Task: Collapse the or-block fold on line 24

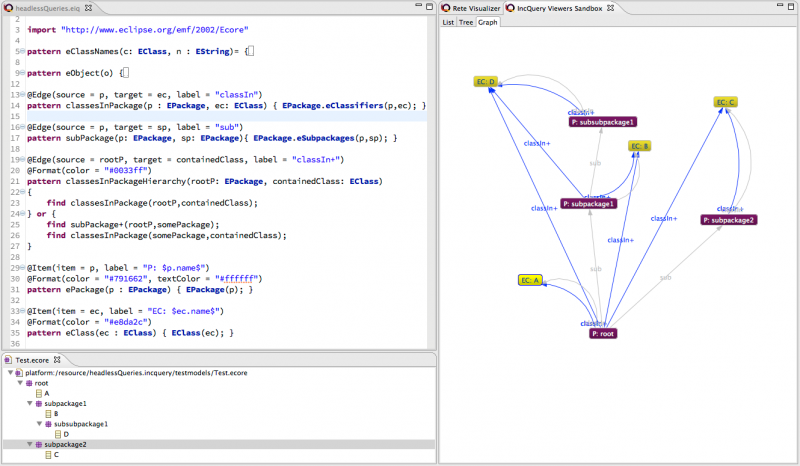Action: pos(22,214)
